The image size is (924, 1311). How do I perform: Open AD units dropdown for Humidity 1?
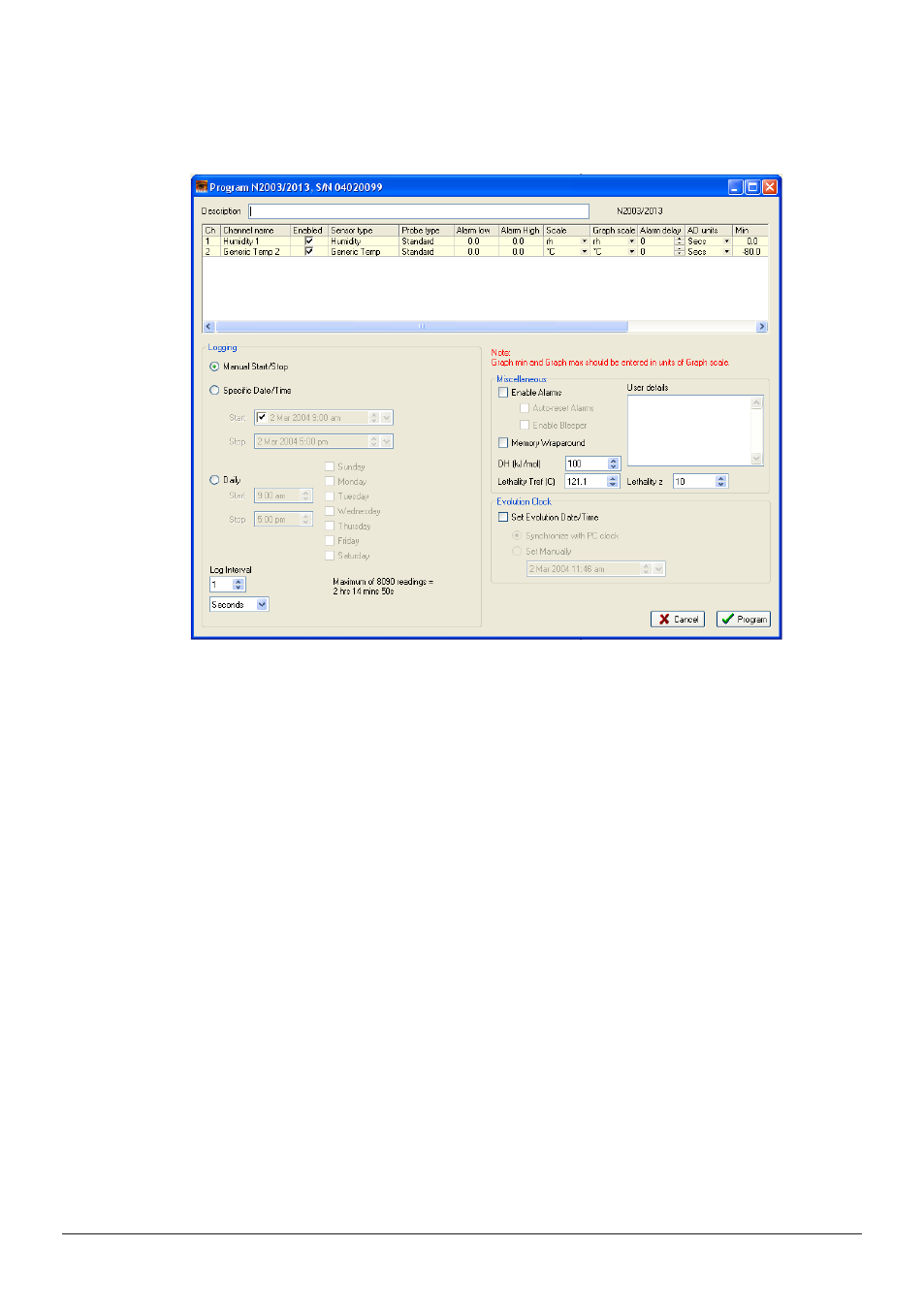pyautogui.click(x=726, y=240)
